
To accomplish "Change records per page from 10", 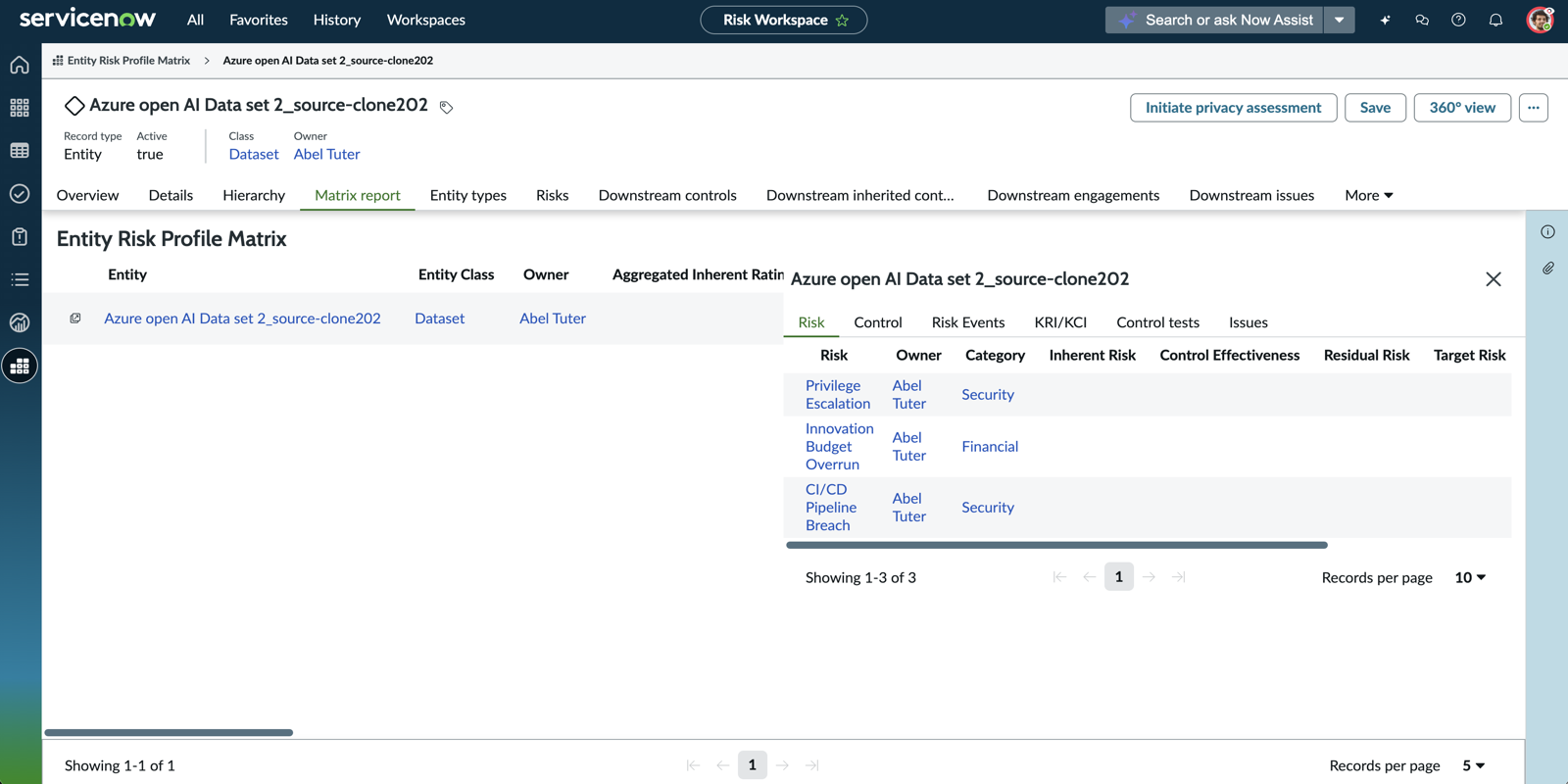I will (x=1470, y=577).
